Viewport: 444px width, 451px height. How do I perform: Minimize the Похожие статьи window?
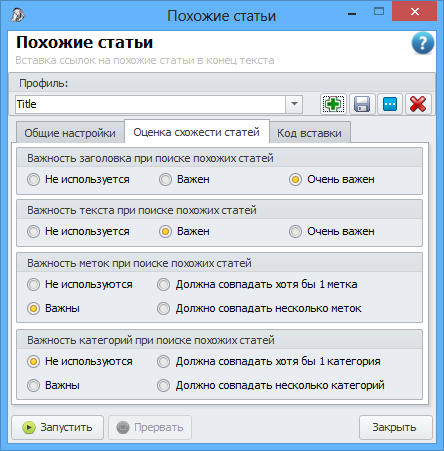[x=352, y=13]
